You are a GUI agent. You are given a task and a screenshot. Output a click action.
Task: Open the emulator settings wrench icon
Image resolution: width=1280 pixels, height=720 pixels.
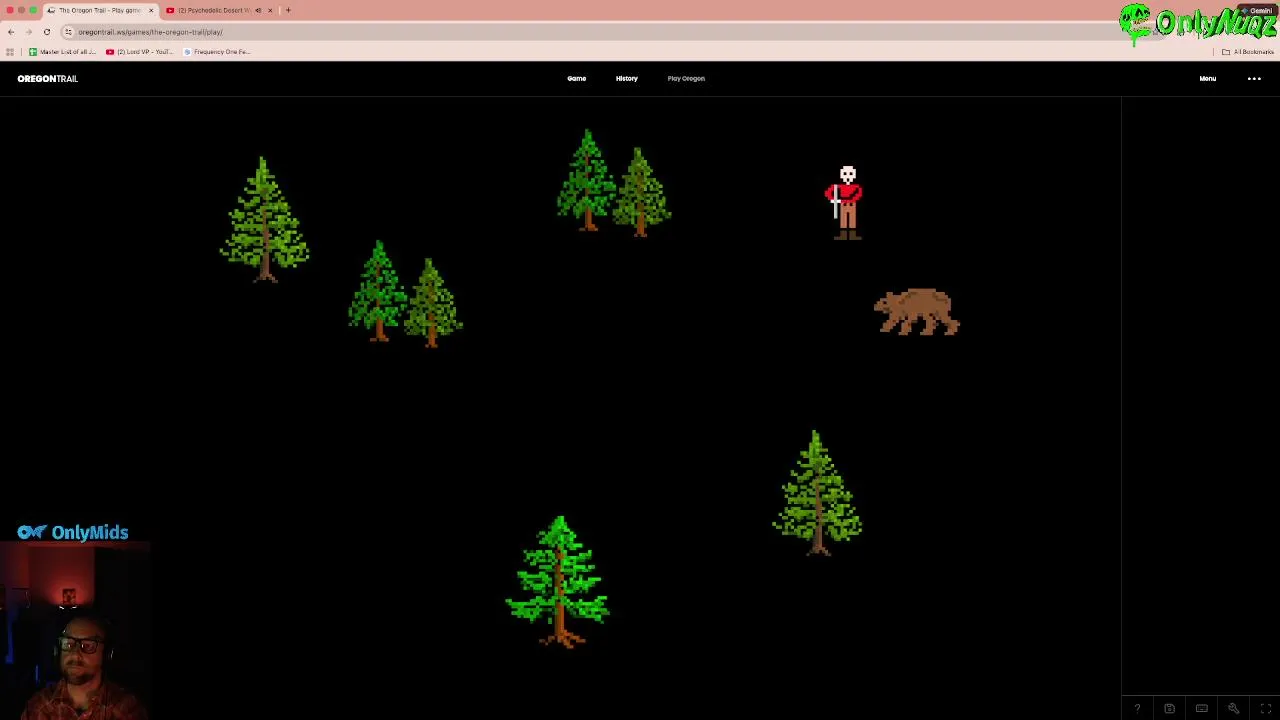point(1234,709)
